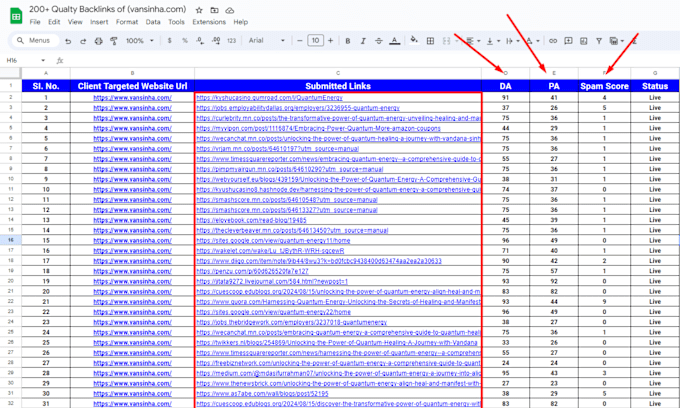Viewport: 680px width, 408px height.
Task: Increase the font size with plus button
Action: (x=331, y=41)
